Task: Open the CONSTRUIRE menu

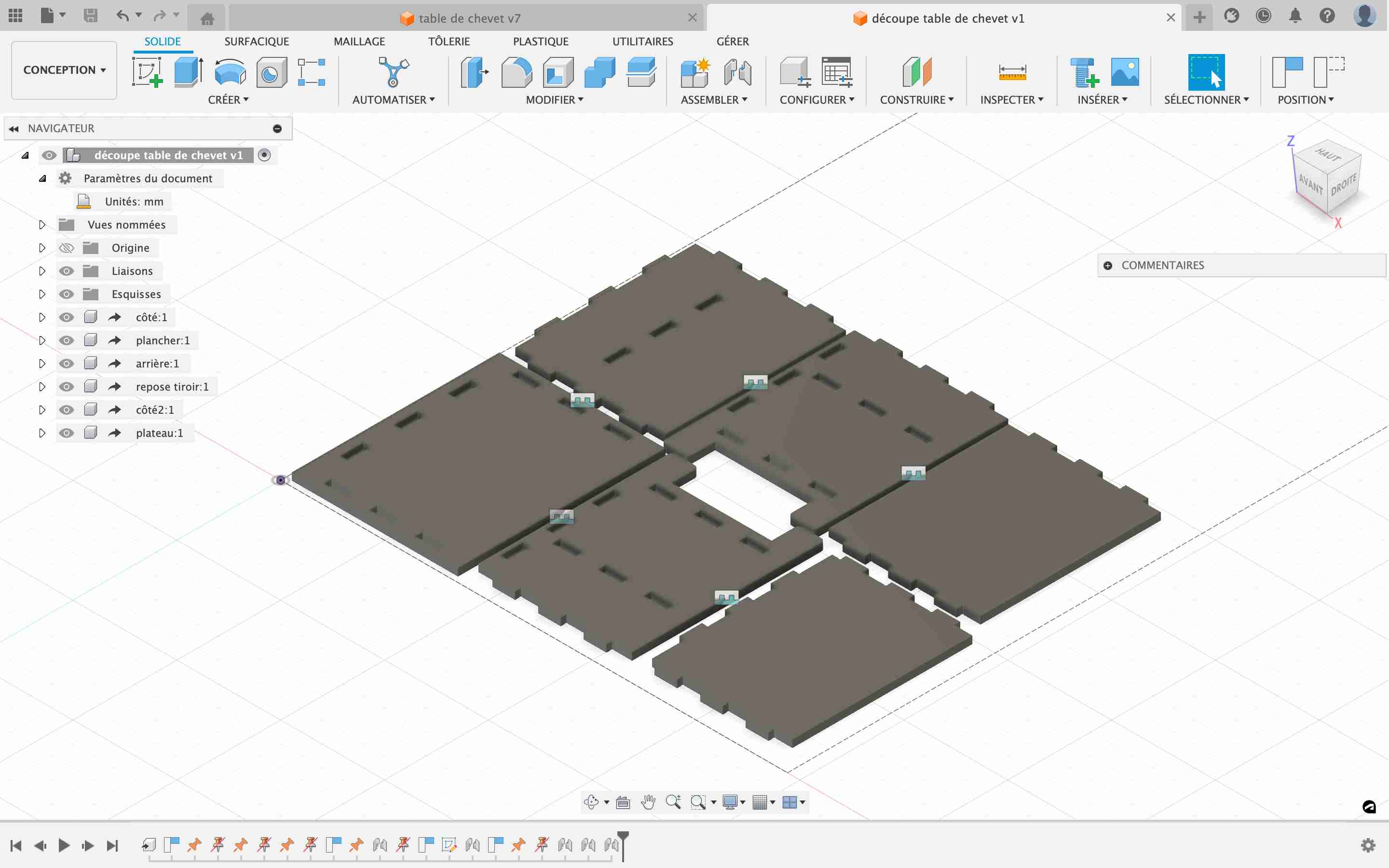Action: coord(917,100)
